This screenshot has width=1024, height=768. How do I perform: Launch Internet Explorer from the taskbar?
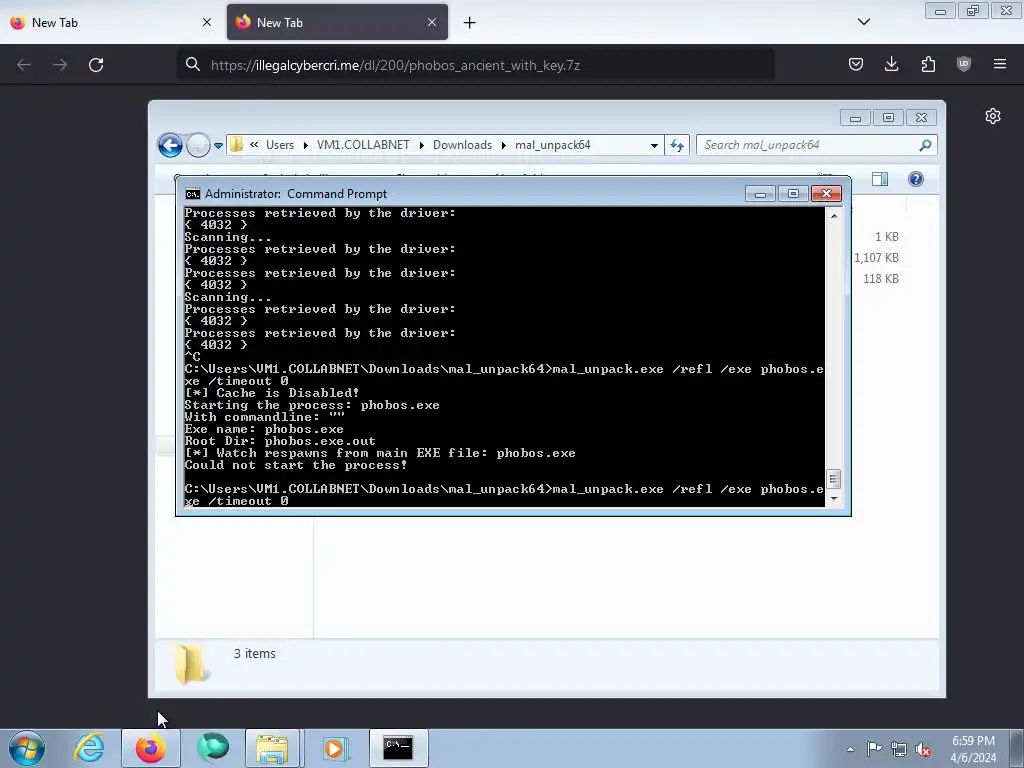[x=89, y=748]
